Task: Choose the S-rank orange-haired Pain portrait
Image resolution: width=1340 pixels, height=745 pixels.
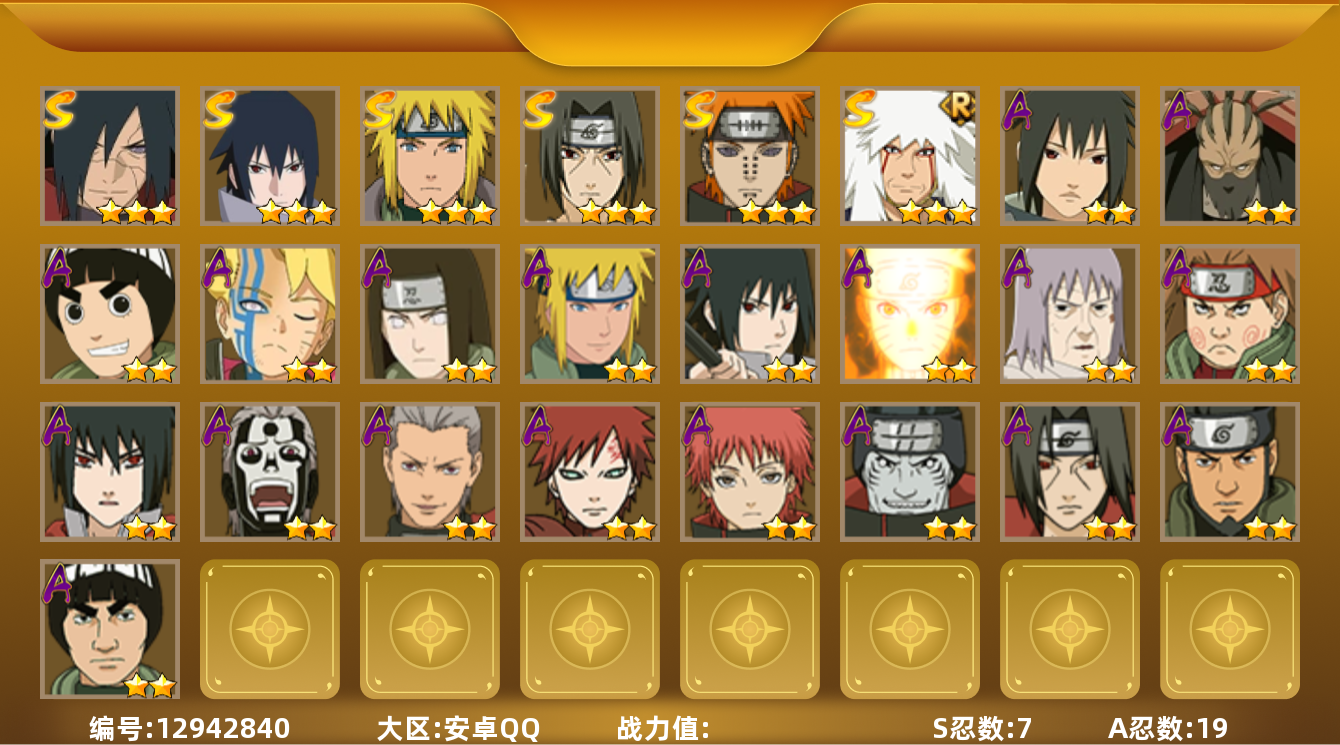Action: pos(750,156)
